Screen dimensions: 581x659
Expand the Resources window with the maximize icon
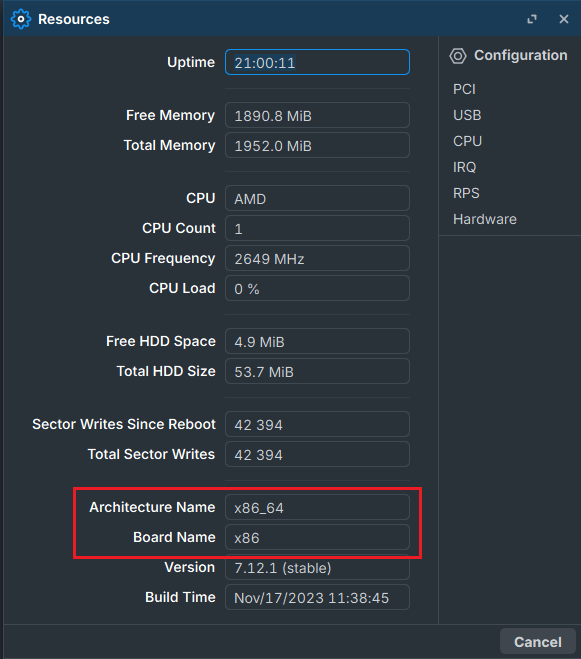[532, 19]
